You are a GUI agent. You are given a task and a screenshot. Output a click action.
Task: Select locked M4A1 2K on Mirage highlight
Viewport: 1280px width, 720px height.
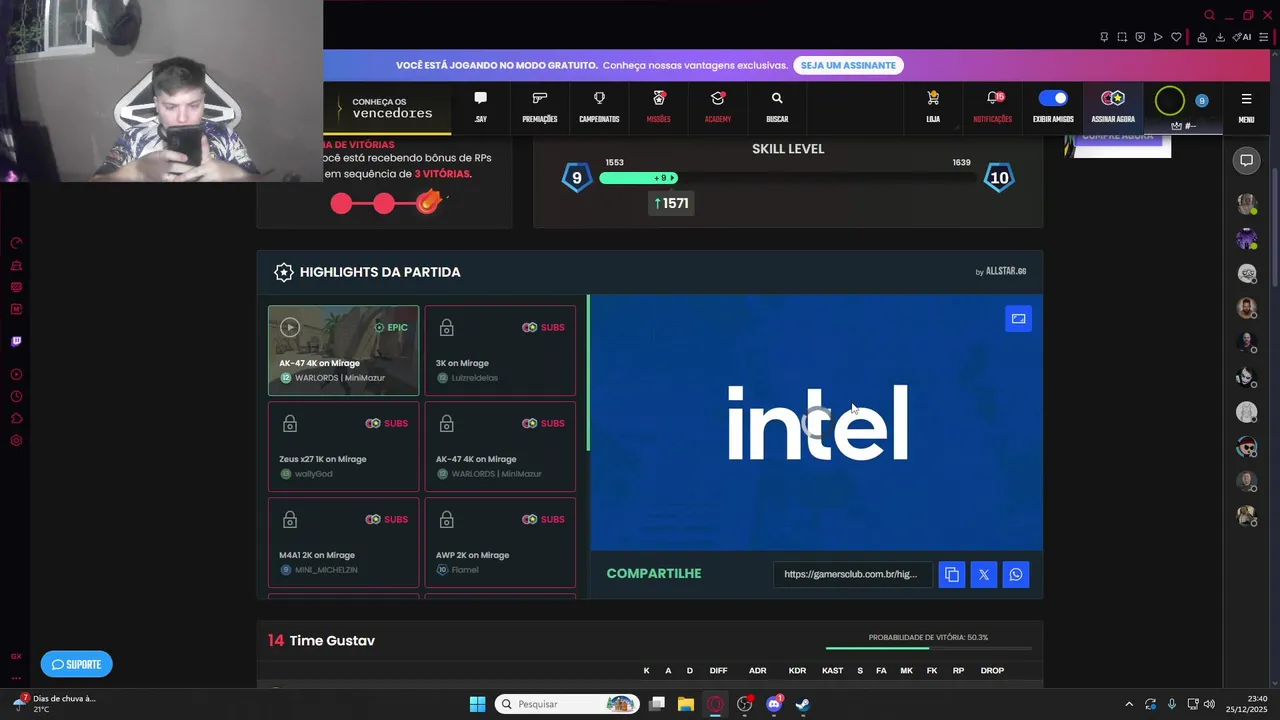pos(343,543)
